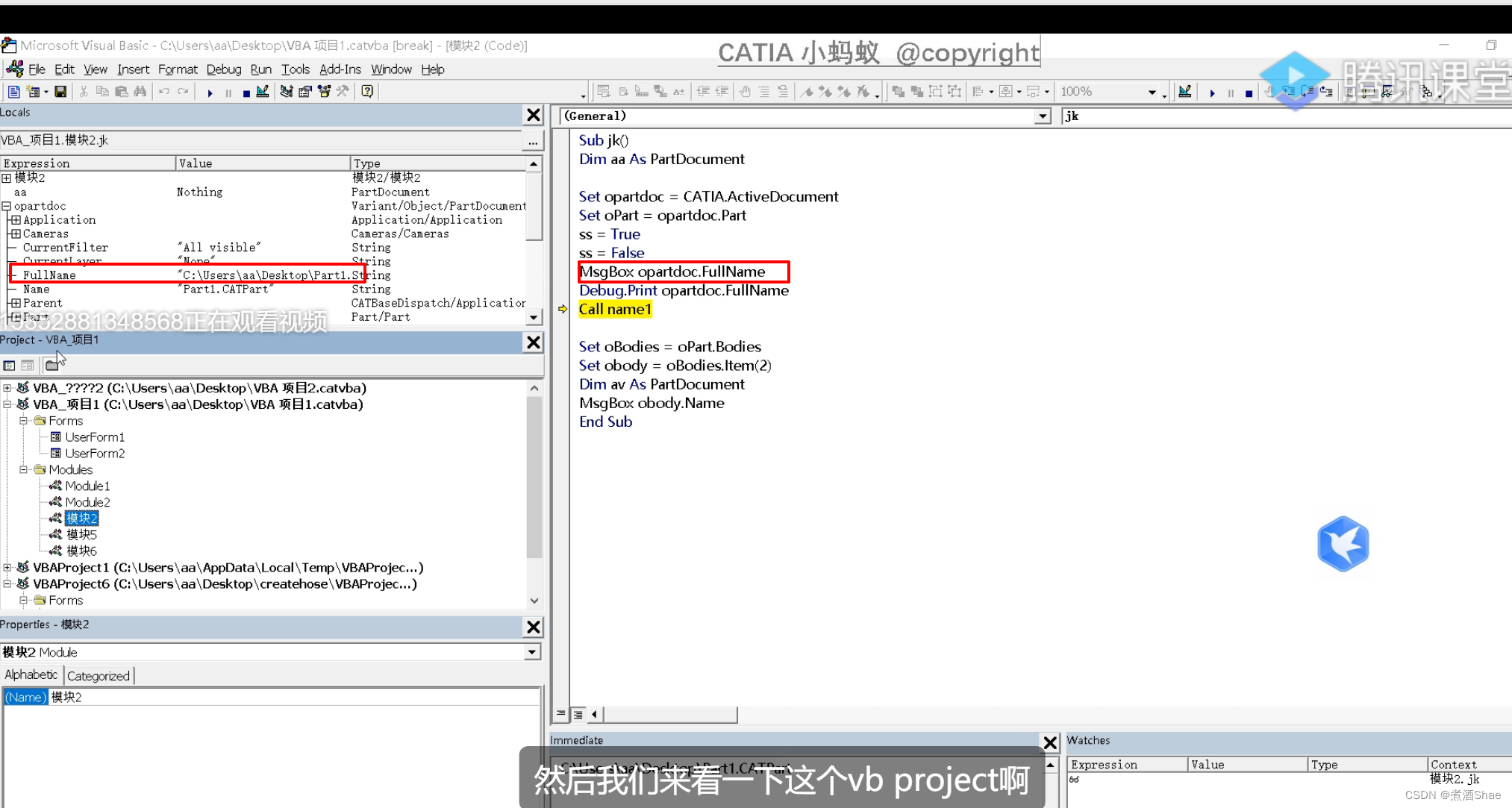1512x808 pixels.
Task: Toggle Folders view in Project panel
Action: 51,366
